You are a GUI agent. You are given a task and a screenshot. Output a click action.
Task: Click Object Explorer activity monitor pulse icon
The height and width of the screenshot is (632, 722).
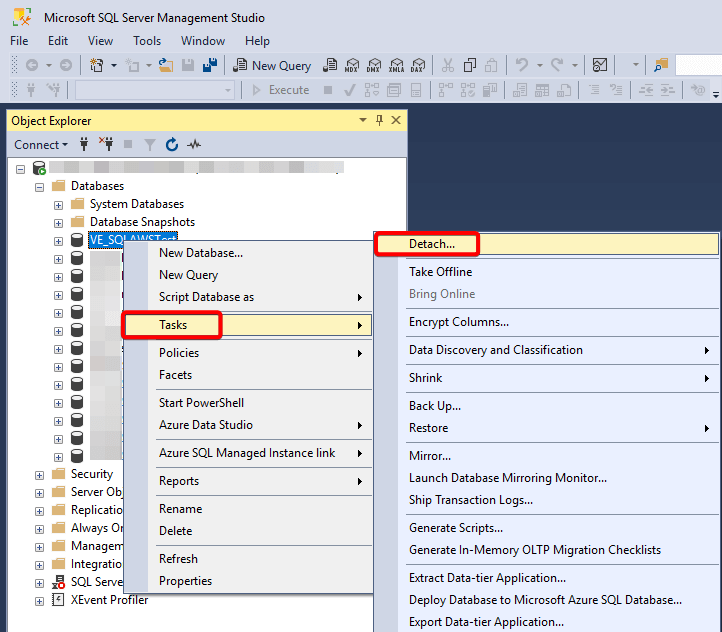tap(194, 145)
